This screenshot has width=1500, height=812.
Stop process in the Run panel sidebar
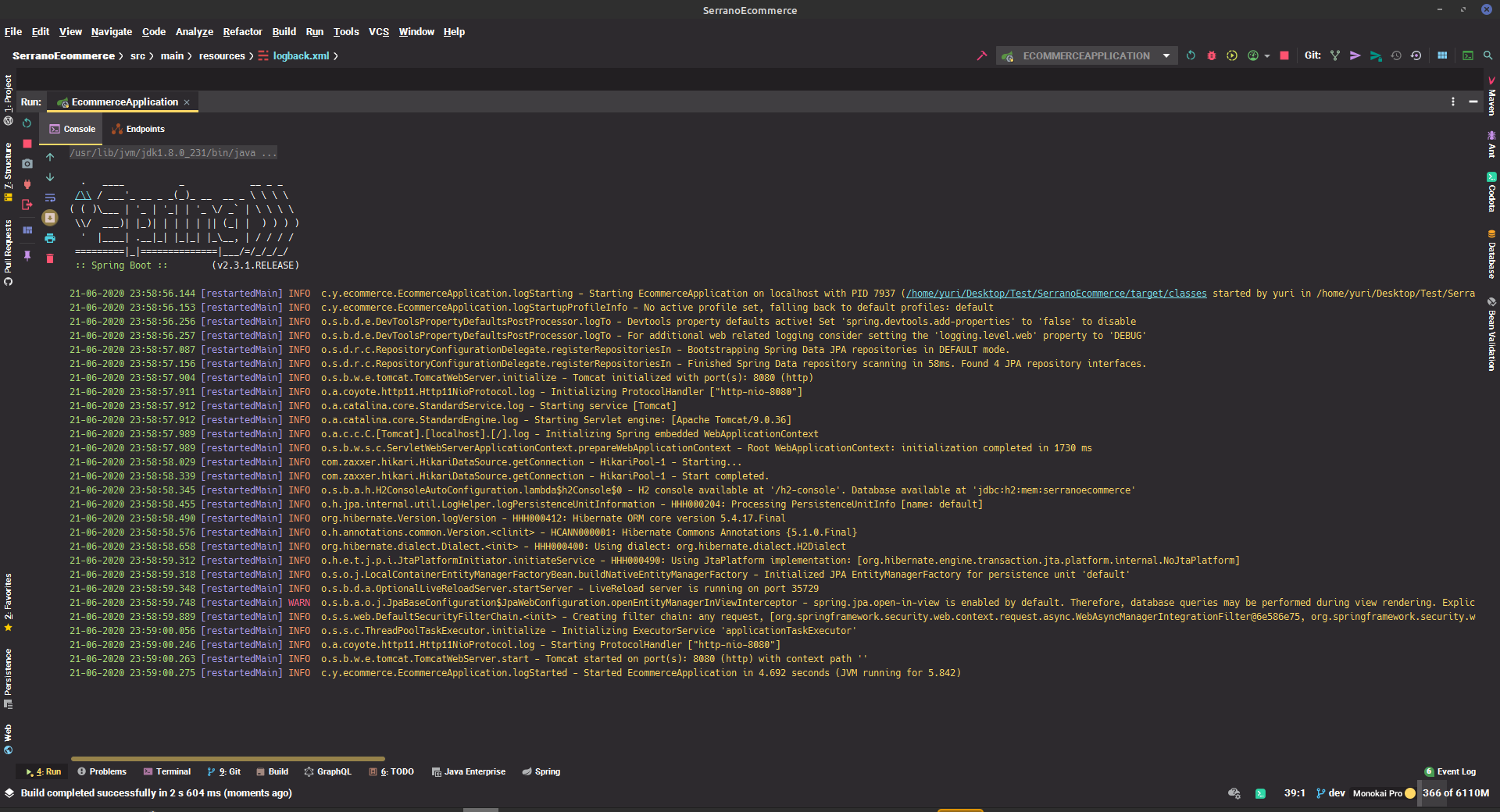pos(27,144)
